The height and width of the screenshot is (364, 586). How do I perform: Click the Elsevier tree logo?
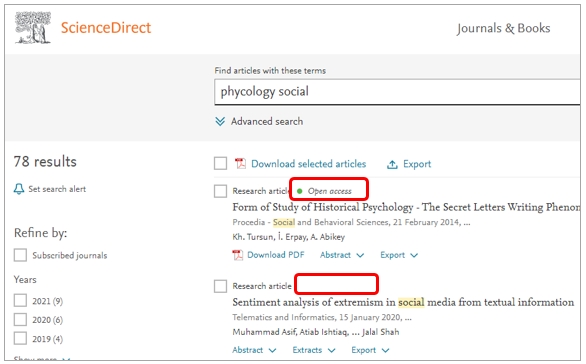[x=33, y=28]
